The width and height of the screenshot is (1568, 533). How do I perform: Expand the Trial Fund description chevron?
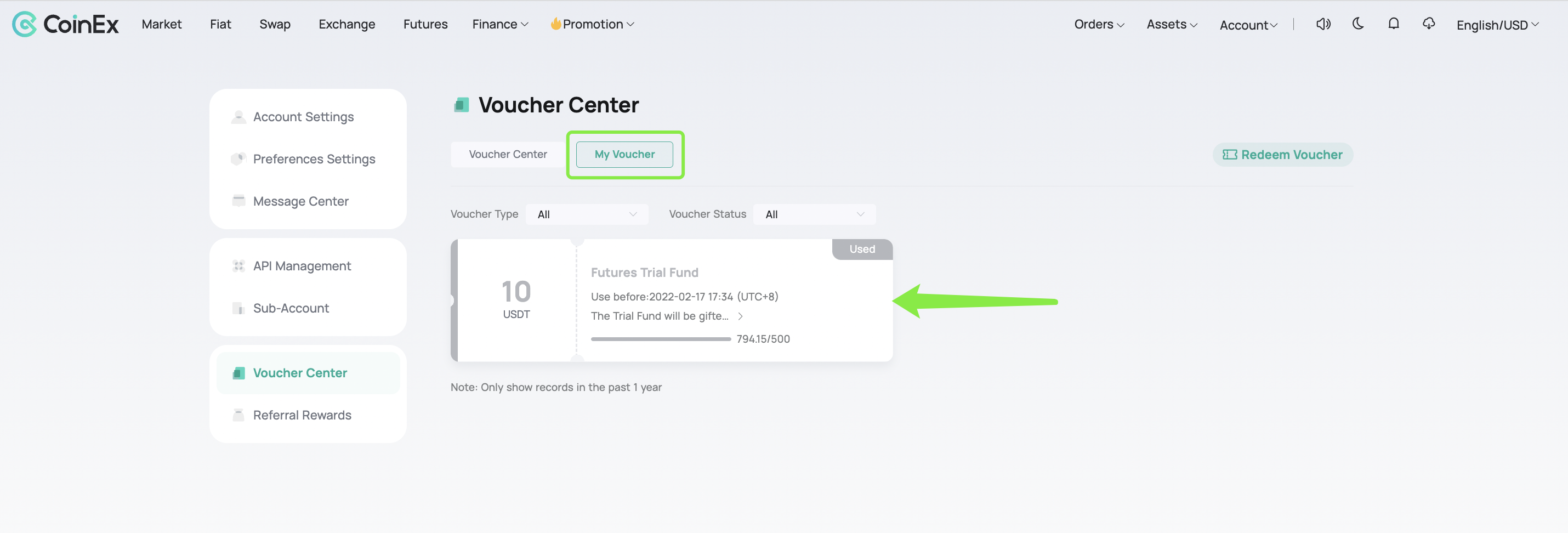pyautogui.click(x=740, y=316)
